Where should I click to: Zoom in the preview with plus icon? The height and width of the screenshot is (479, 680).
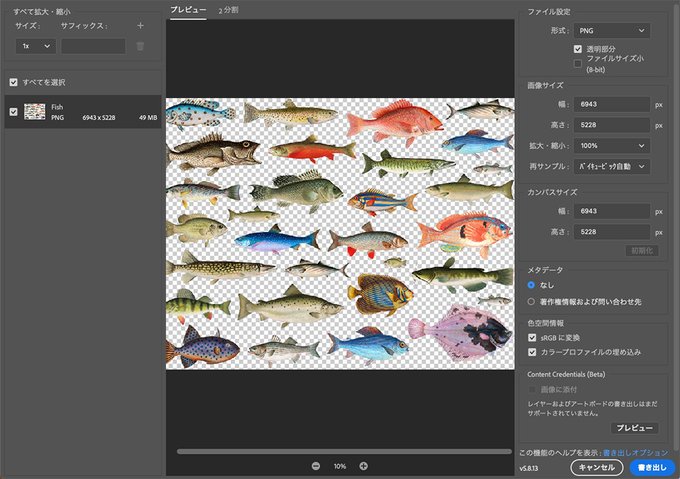[x=363, y=466]
